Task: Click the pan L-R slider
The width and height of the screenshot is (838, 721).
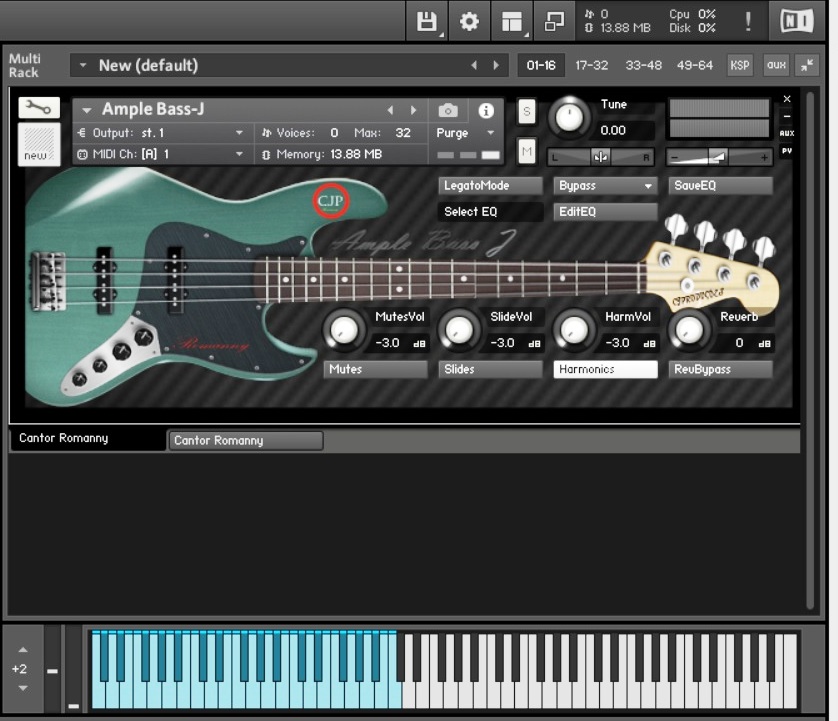Action: coord(601,157)
